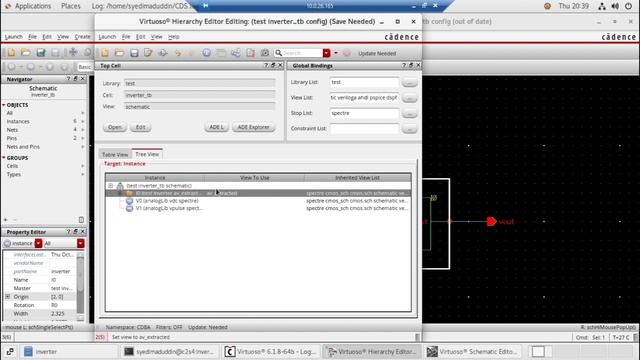Click Undo arrow icon in Hierarchy Editor toolbar
The height and width of the screenshot is (360, 640).
178,53
